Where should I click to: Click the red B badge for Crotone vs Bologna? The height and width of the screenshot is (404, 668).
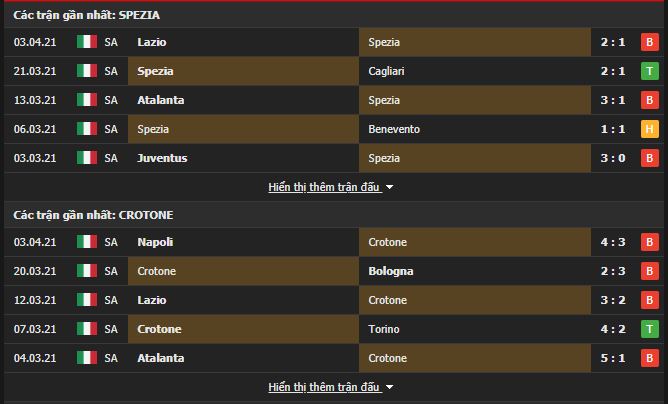[x=649, y=271]
